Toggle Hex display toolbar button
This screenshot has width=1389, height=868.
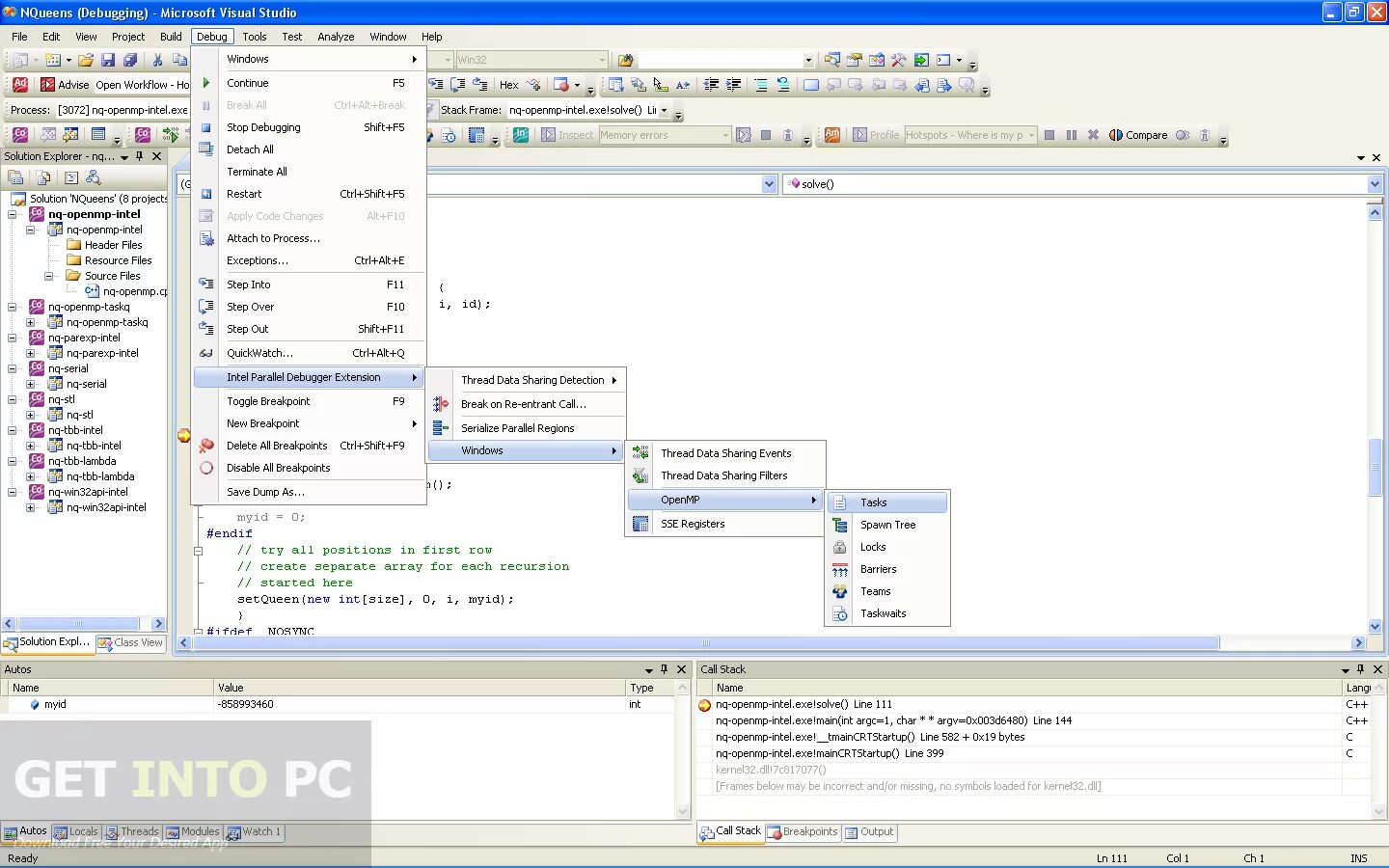tap(509, 85)
